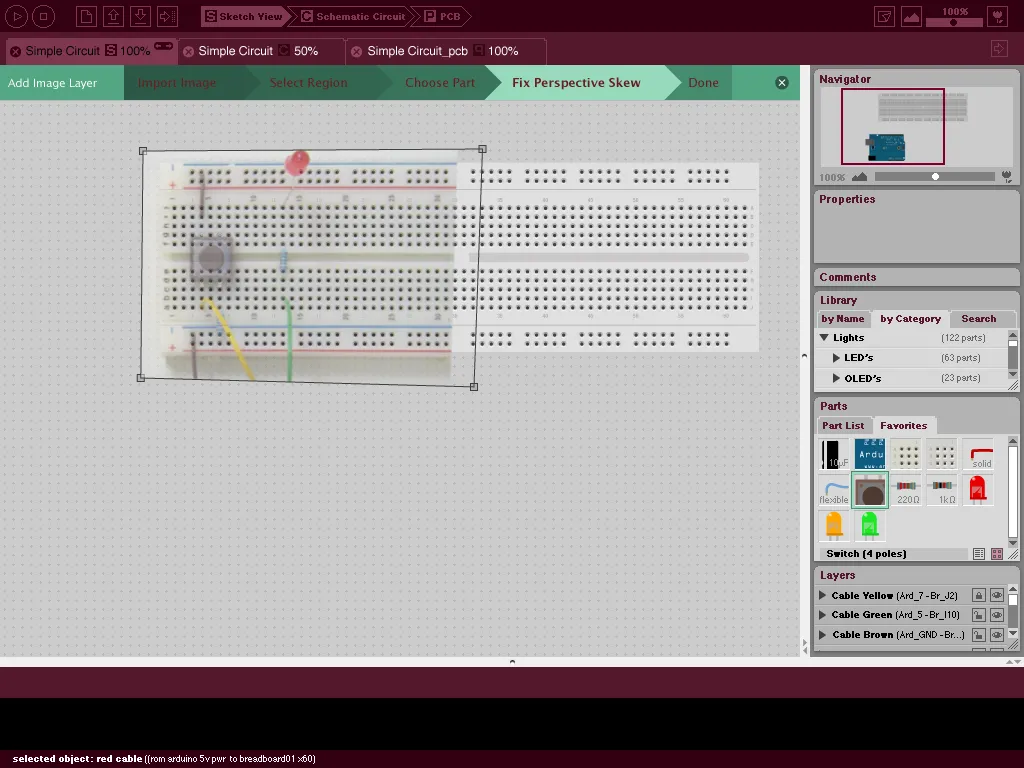Close the Add Image Layer wizard
The width and height of the screenshot is (1024, 768).
click(782, 83)
